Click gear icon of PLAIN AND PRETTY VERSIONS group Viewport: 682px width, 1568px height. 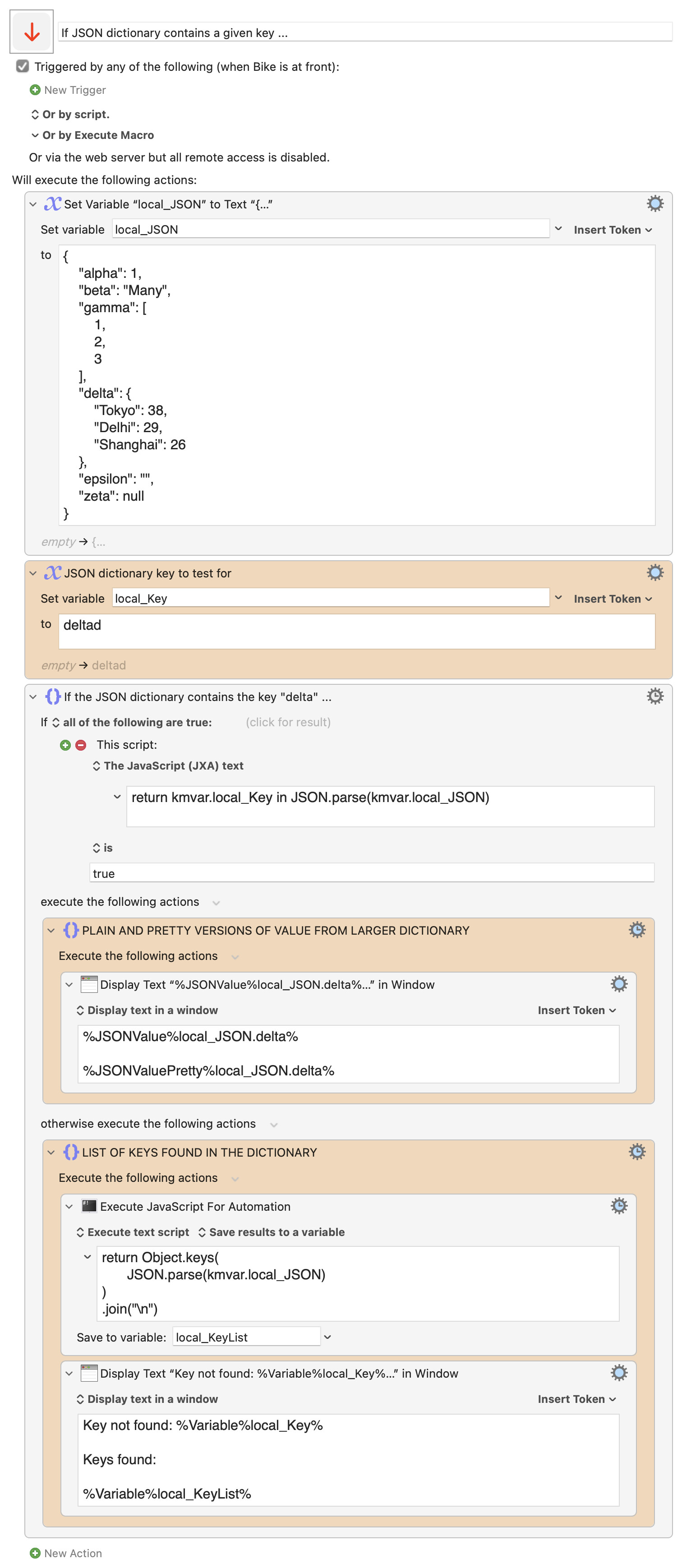coord(636,930)
